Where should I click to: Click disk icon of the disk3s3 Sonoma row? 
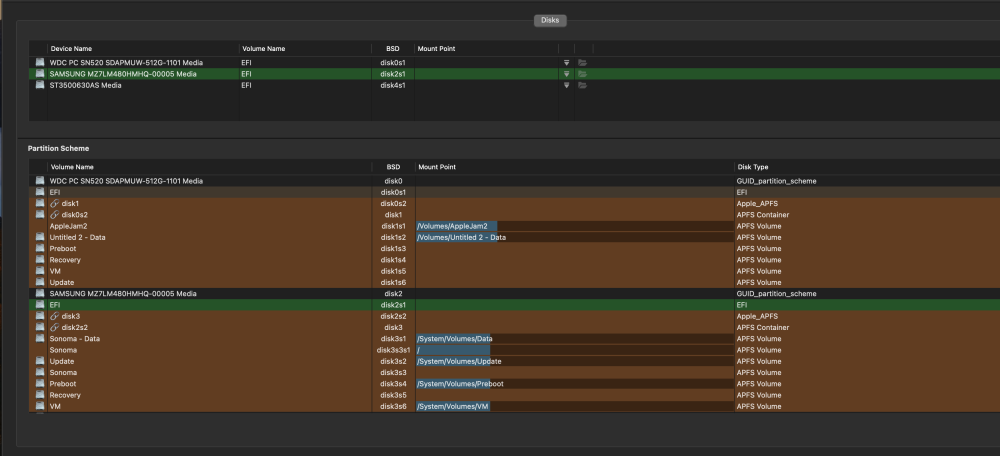[x=40, y=372]
